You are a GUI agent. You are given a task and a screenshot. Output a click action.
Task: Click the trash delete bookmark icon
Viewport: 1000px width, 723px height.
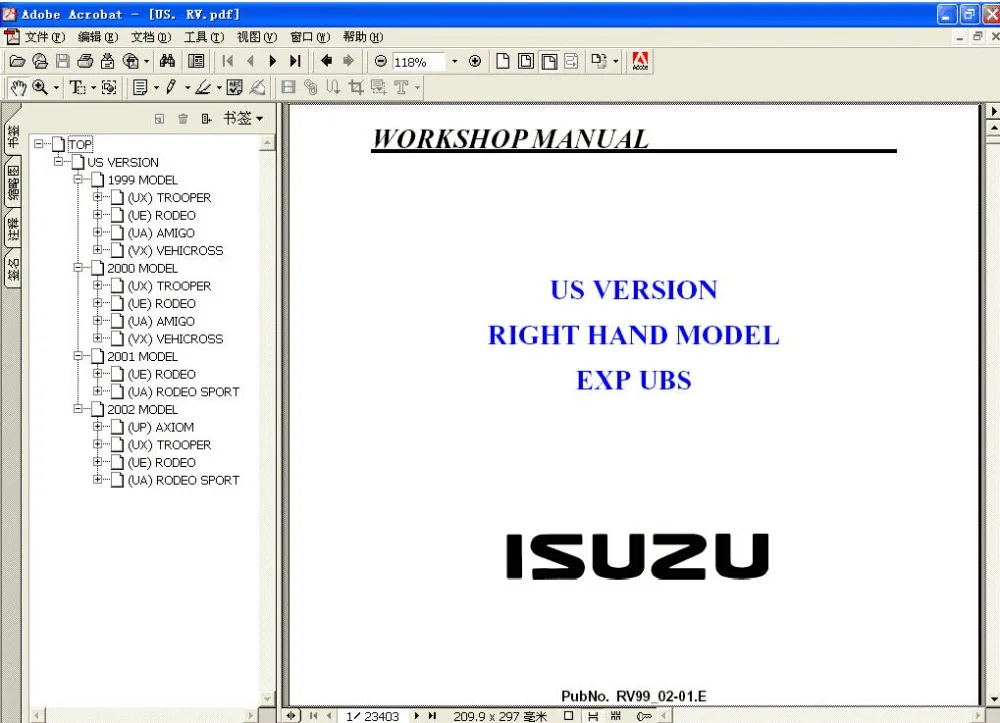[183, 119]
